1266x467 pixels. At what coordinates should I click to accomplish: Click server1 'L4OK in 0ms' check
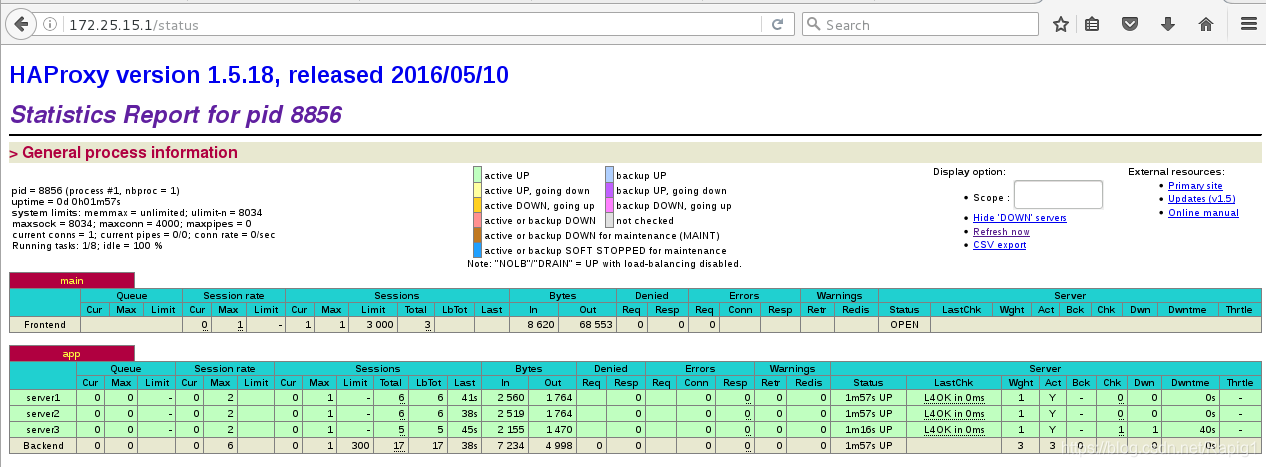click(x=953, y=398)
